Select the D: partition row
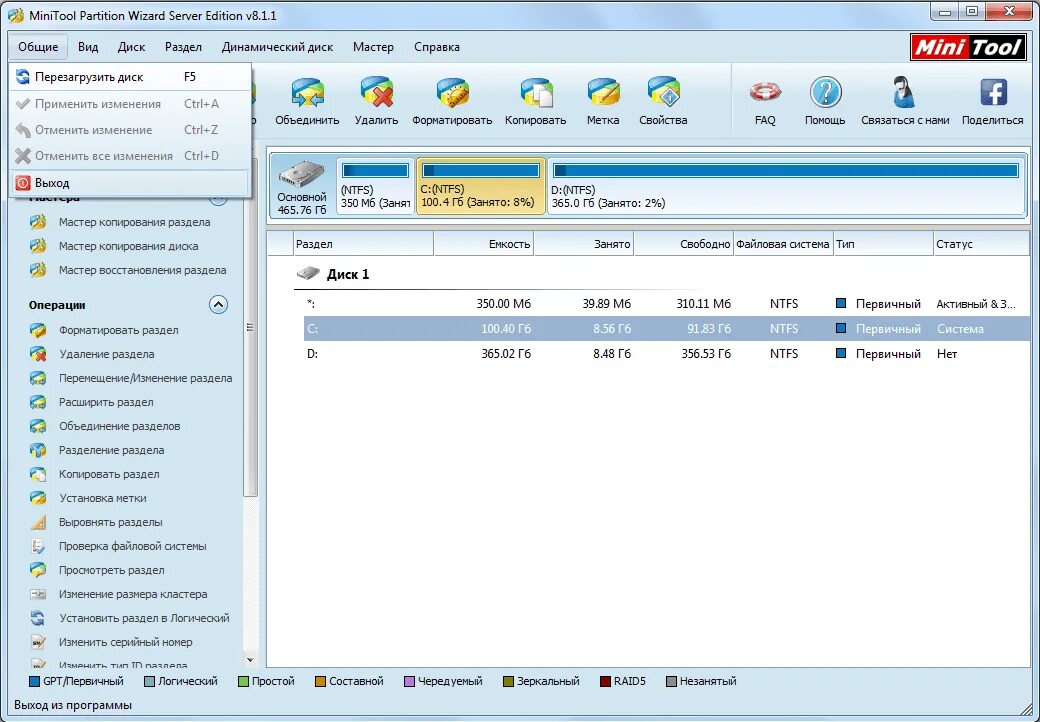Screen dimensions: 1040x722 click(667, 354)
